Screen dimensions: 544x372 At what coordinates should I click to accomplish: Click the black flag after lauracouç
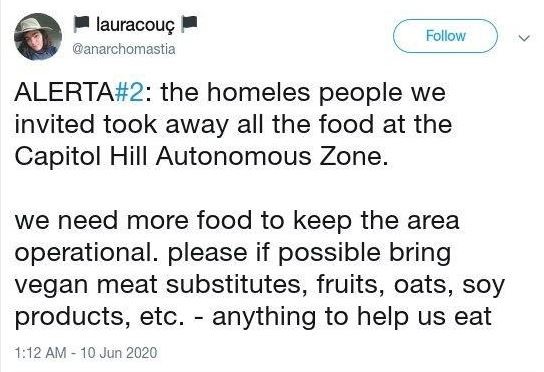click(x=190, y=24)
